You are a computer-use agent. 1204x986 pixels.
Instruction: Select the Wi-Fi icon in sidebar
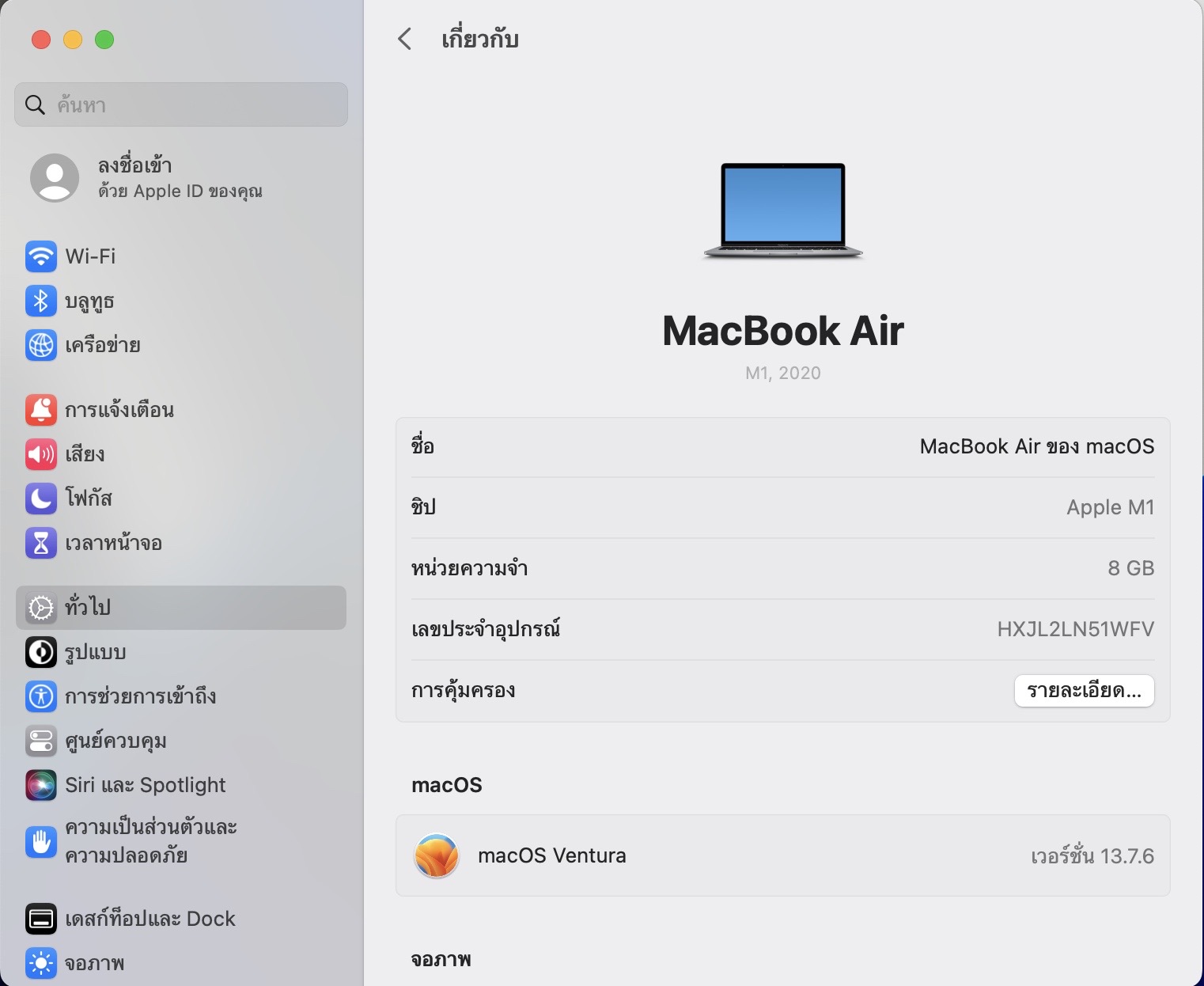[x=41, y=256]
